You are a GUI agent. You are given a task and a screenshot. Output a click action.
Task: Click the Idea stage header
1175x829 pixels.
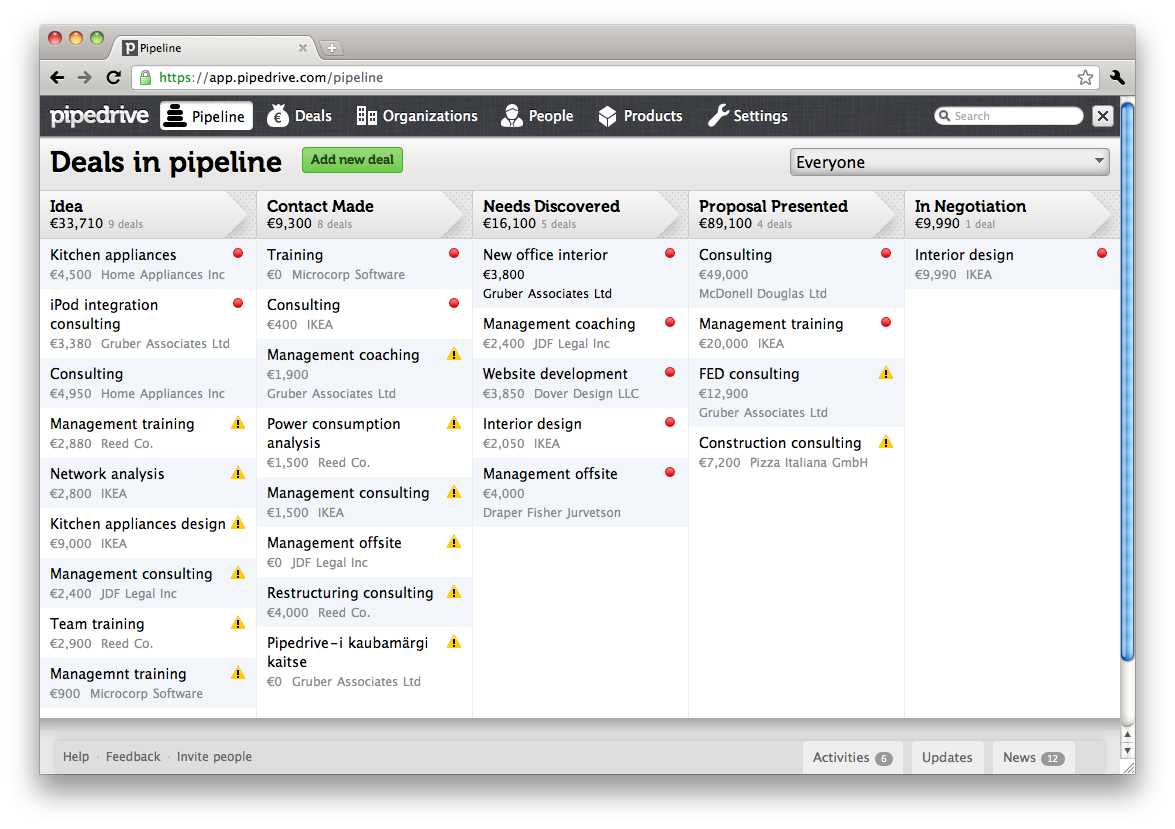[148, 214]
